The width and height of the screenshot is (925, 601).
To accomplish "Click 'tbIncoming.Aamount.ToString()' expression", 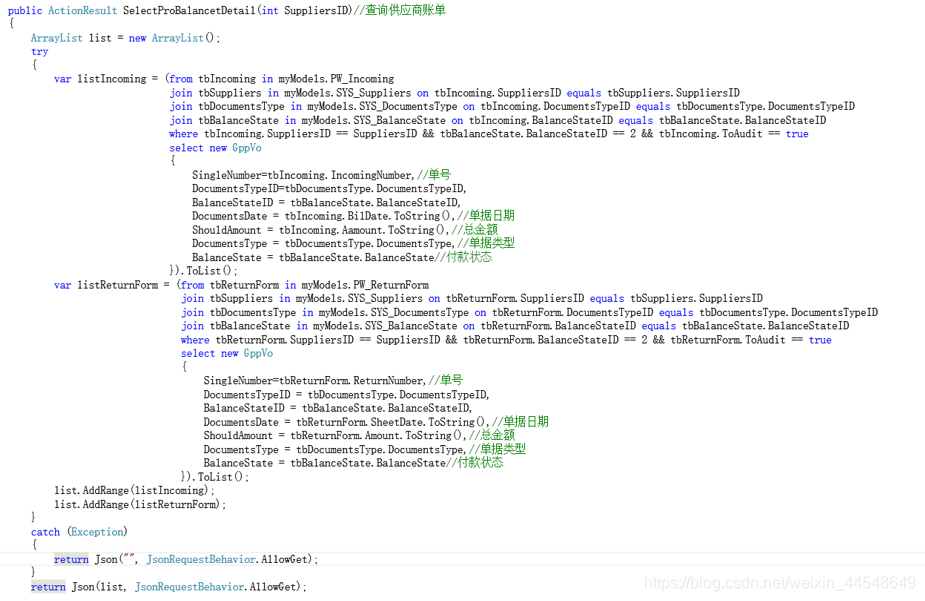I will click(364, 230).
